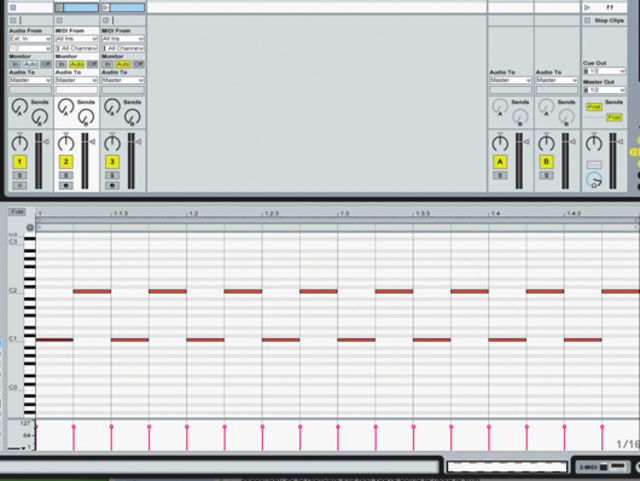Toggle first Post button in Master sends
This screenshot has width=640, height=481.
coord(594,107)
